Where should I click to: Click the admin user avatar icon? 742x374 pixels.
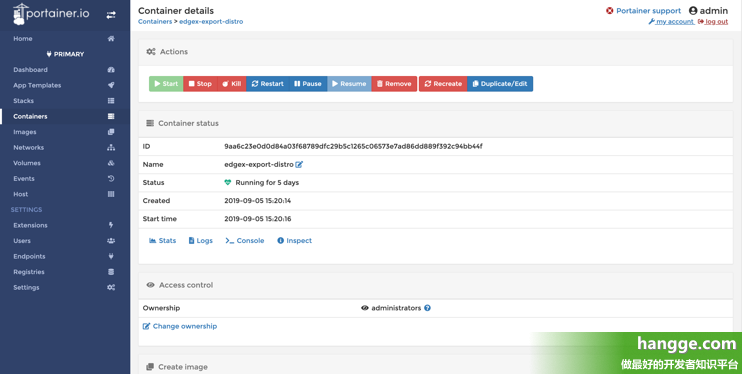[693, 11]
